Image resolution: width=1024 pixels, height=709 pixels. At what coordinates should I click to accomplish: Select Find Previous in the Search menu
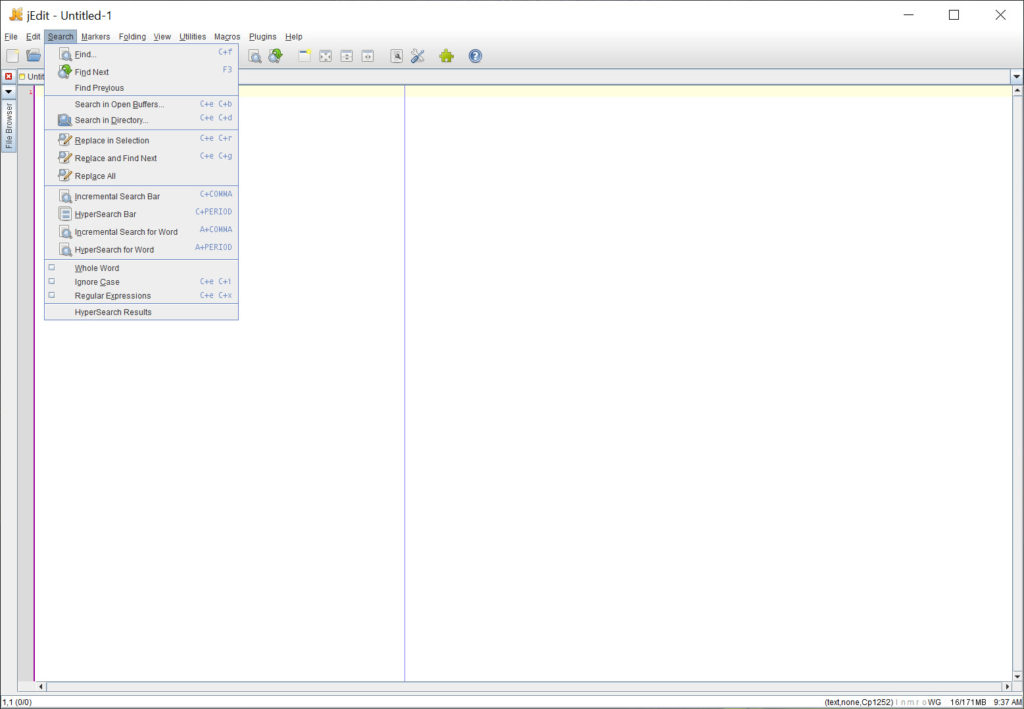[141, 88]
